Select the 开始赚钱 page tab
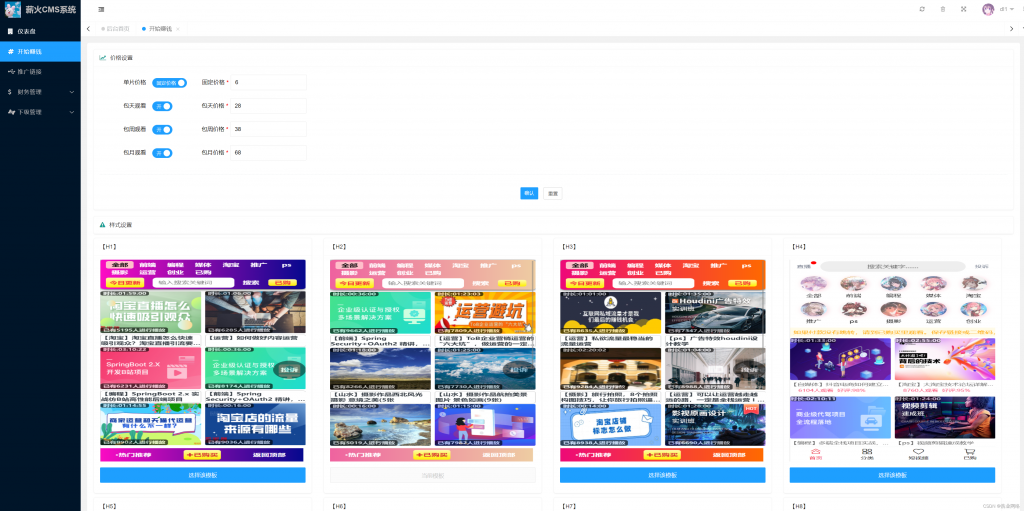Viewport: 1024px width, 511px height. point(157,29)
